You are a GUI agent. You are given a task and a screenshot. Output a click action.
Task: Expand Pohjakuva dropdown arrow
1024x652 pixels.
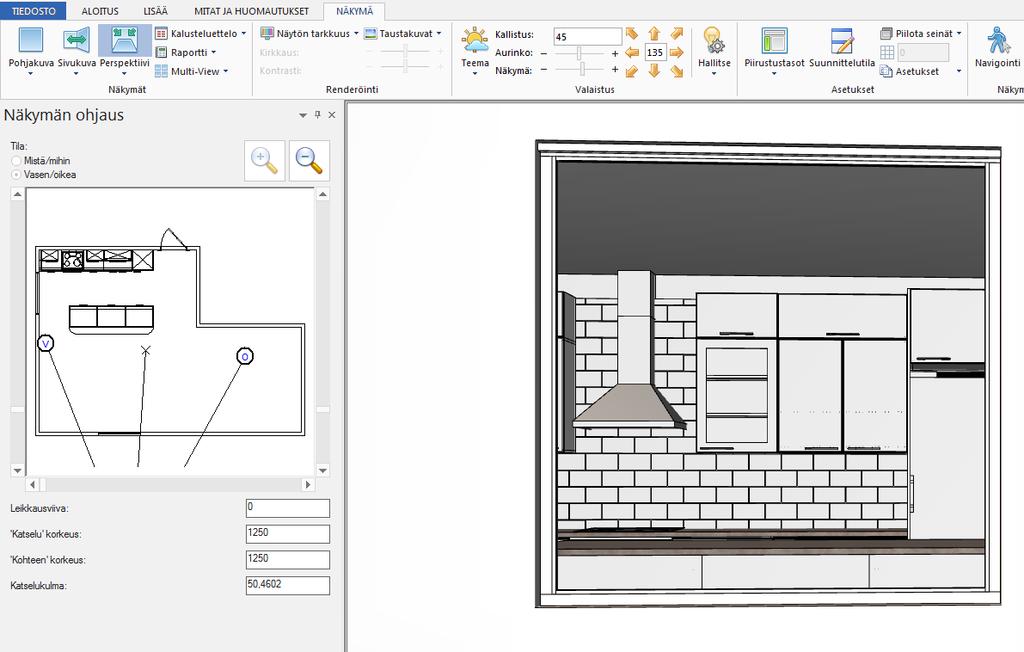click(31, 74)
